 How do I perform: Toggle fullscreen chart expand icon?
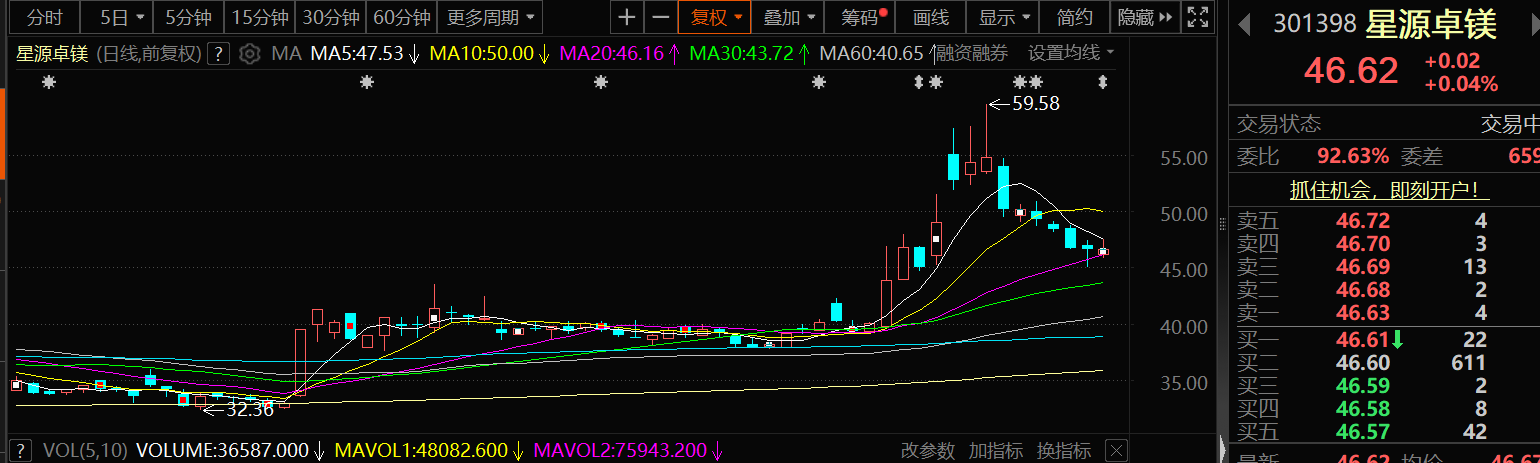click(x=1196, y=17)
